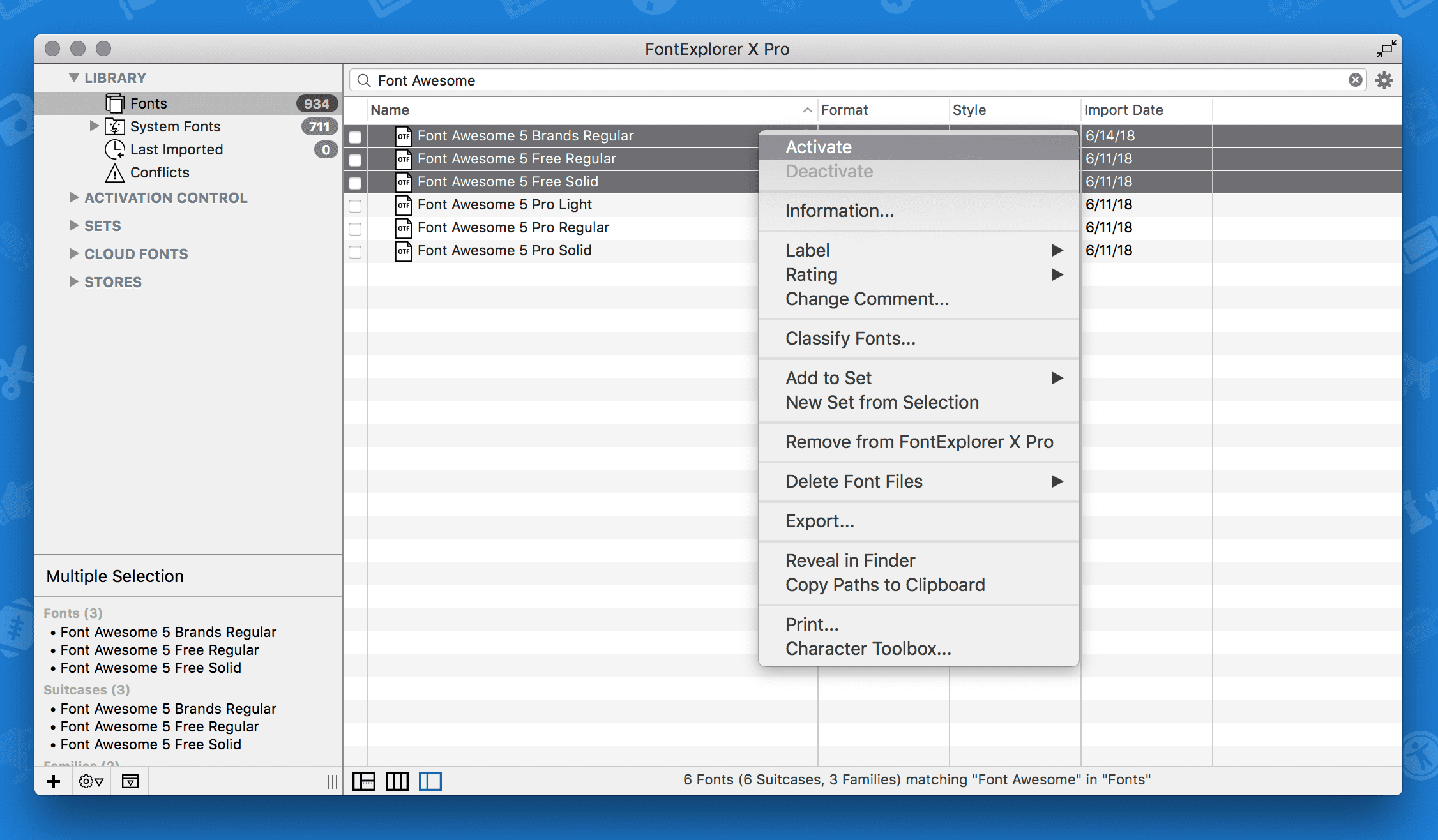
Task: Click Reveal in Finder menu option
Action: (x=850, y=560)
